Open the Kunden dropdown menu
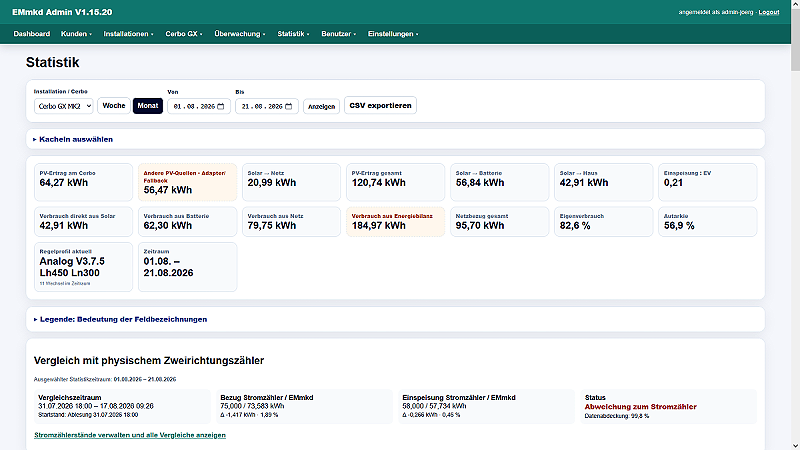Image resolution: width=800 pixels, height=450 pixels. tap(76, 34)
